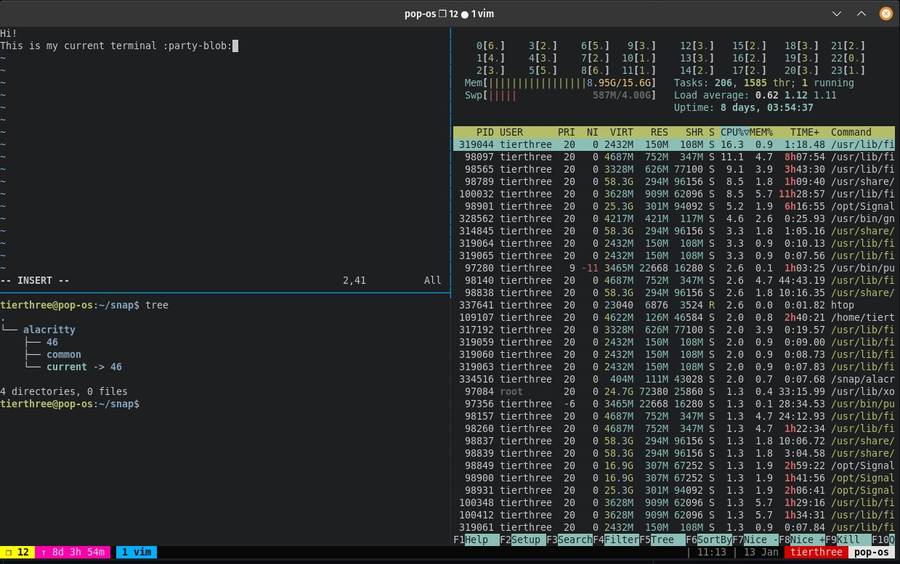Click the yellow tmux session 12 indicator
Viewport: 900px width, 564px height.
[19, 552]
